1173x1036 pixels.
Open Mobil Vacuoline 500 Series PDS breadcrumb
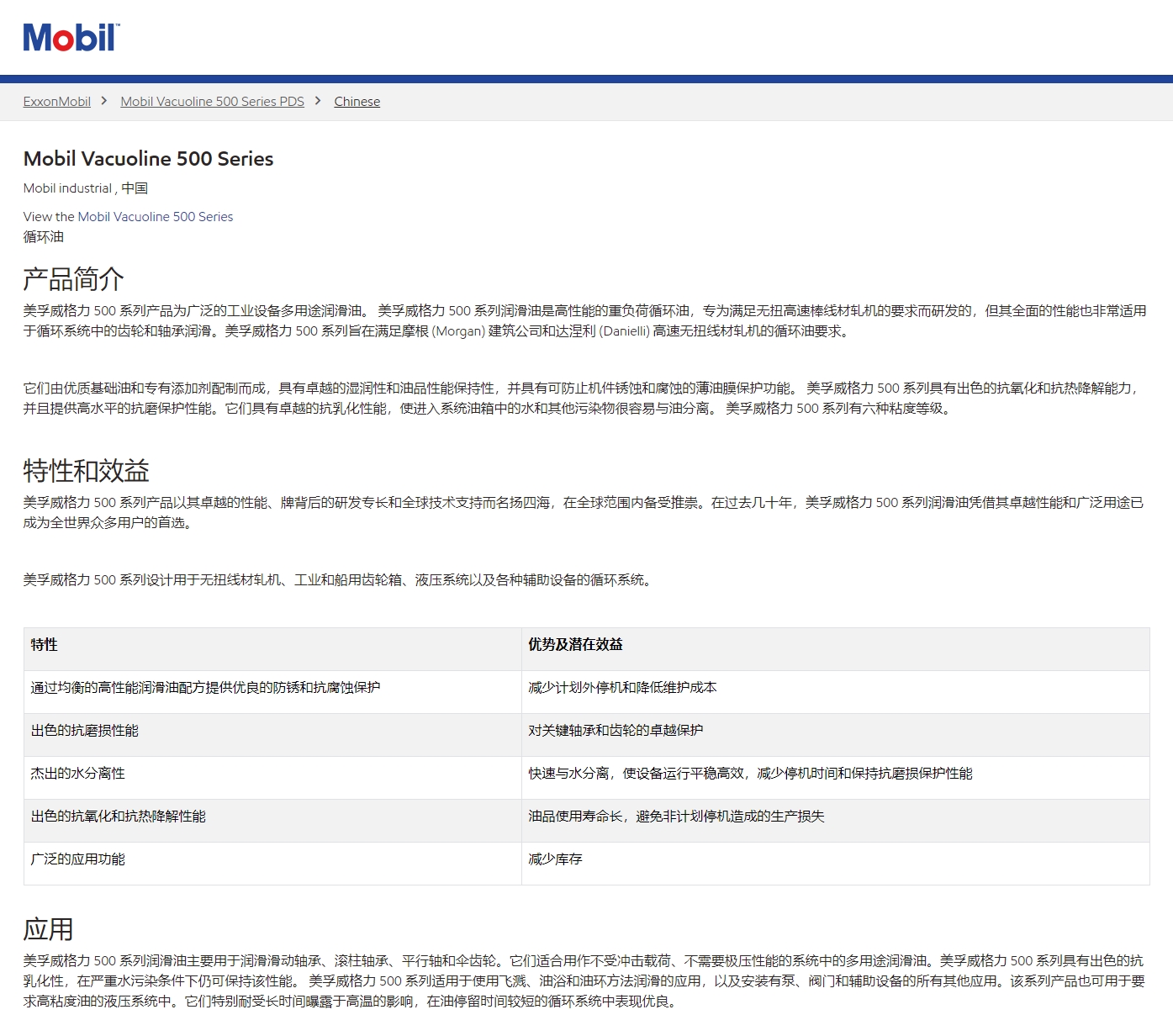pyautogui.click(x=212, y=102)
